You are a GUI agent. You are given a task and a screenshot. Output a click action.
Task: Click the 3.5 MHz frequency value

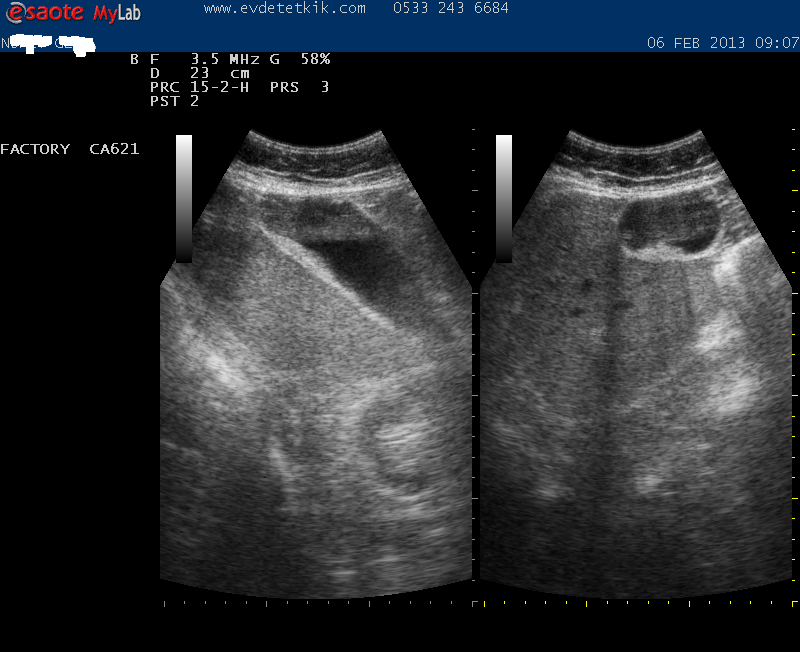tap(225, 59)
